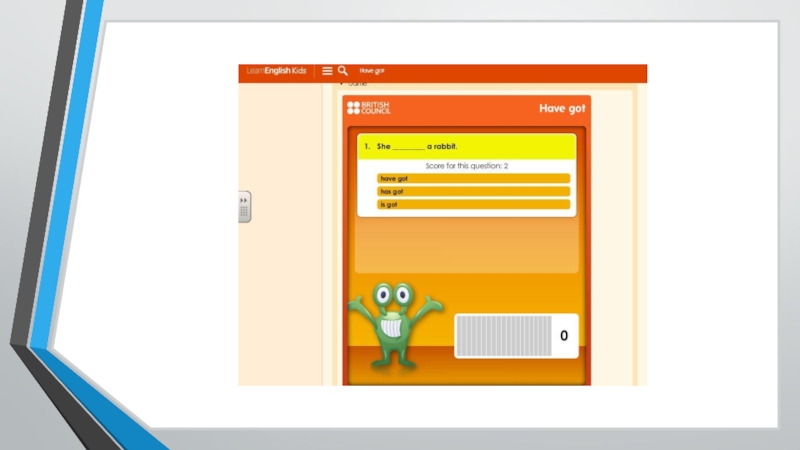800x450 pixels.
Task: Select the 'have got' answer
Action: point(473,178)
